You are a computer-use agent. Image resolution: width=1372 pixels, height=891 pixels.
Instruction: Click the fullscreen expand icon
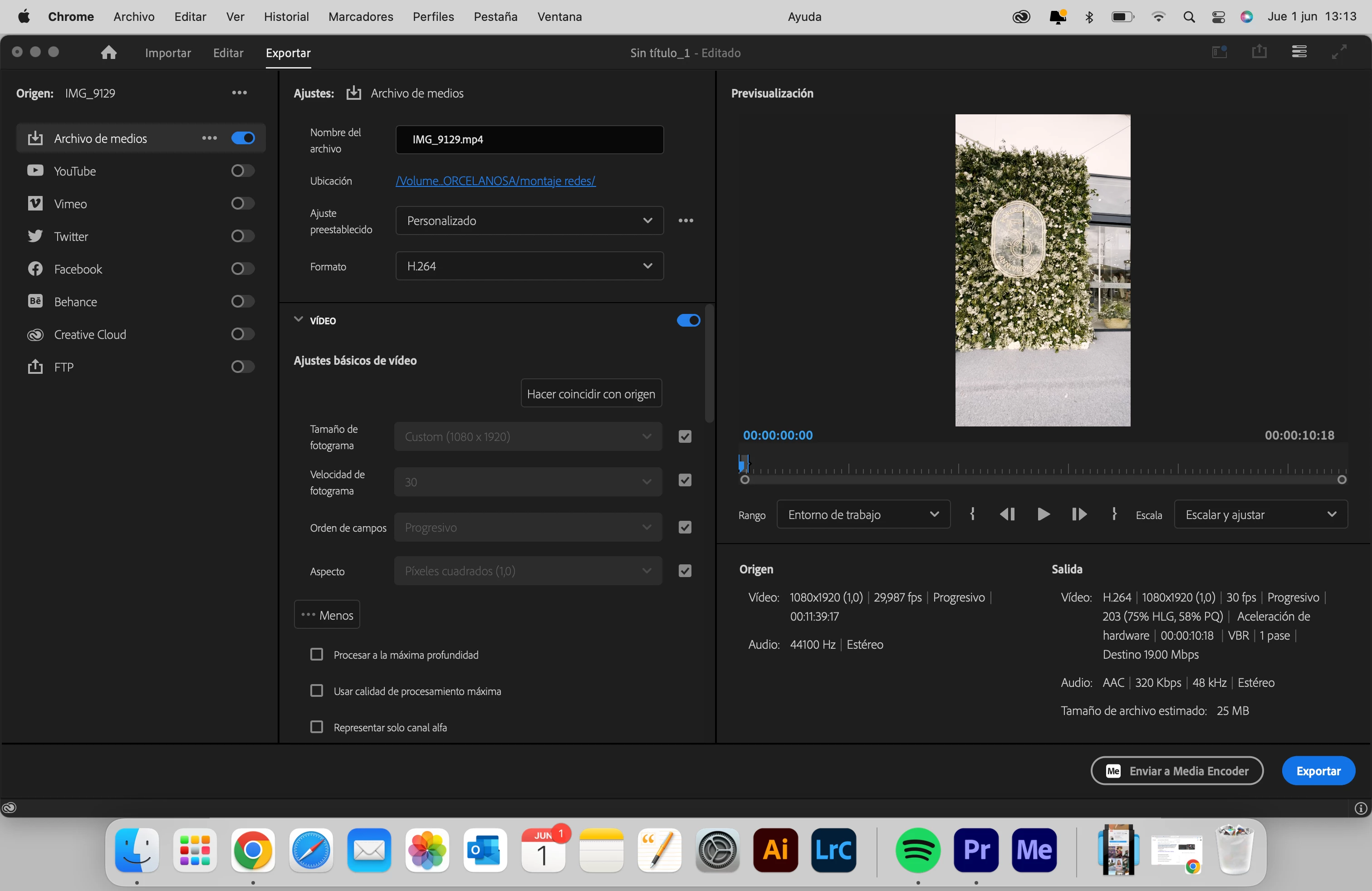(x=1338, y=52)
